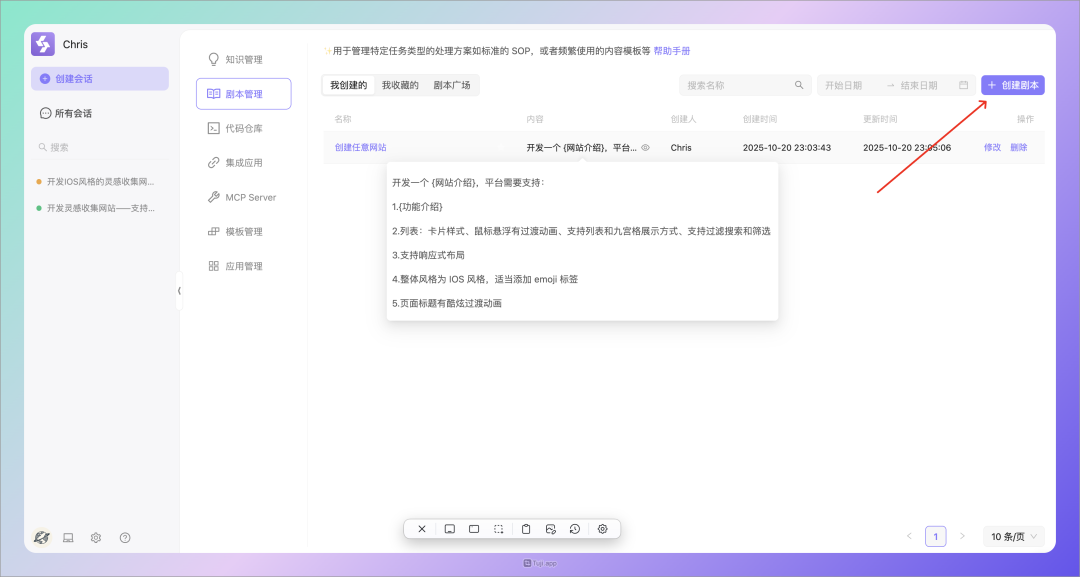The height and width of the screenshot is (577, 1080).
Task: Open the 10 条/页 page size dropdown
Action: click(x=1013, y=537)
